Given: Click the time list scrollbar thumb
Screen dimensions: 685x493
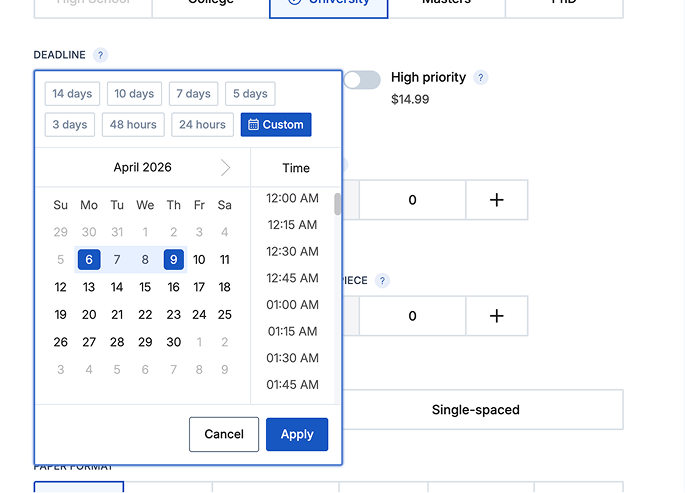Looking at the screenshot, I should [x=338, y=204].
